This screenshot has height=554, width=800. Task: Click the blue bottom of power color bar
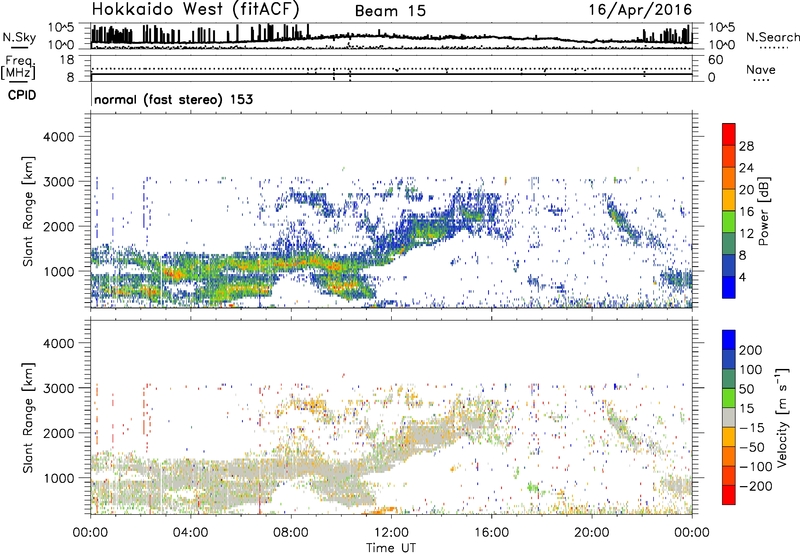pos(729,287)
